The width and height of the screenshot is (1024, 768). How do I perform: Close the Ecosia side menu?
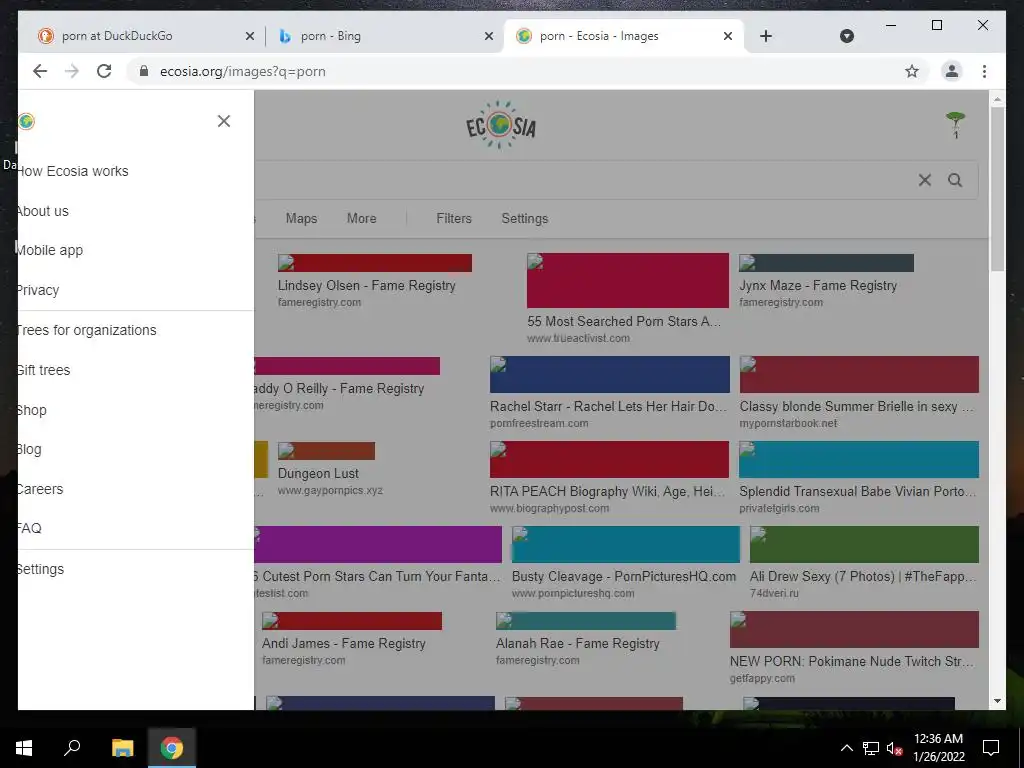[x=223, y=121]
